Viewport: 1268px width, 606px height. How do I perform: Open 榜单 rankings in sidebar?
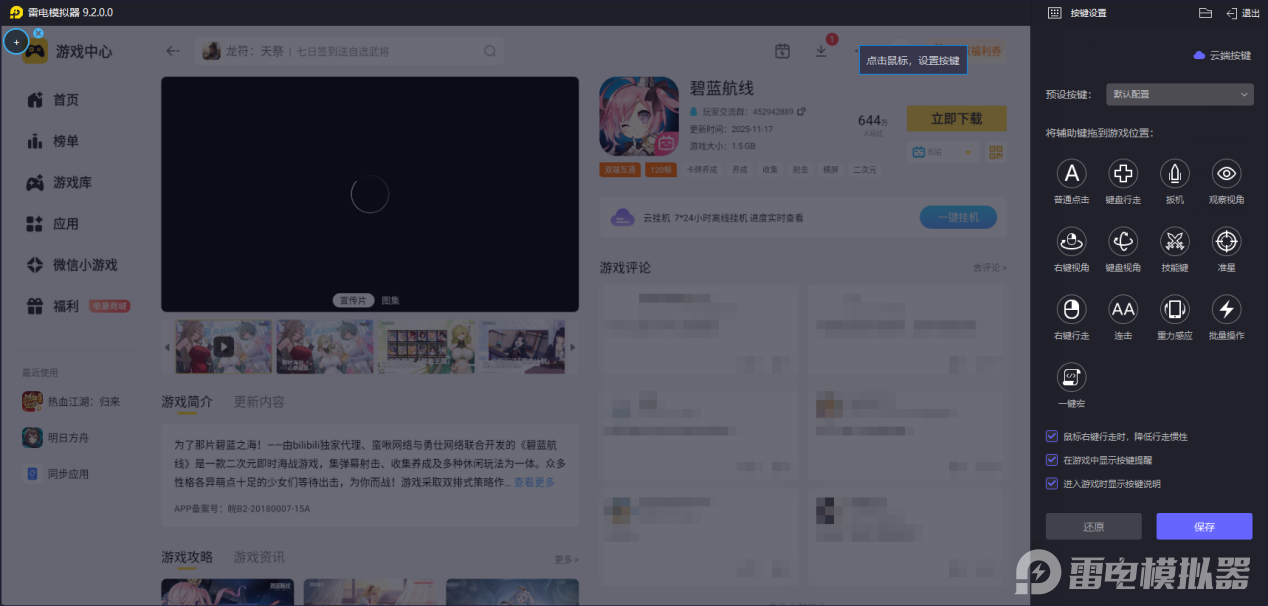pyautogui.click(x=52, y=141)
